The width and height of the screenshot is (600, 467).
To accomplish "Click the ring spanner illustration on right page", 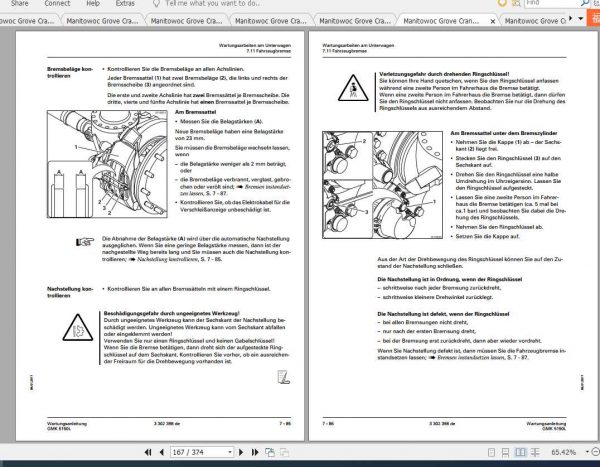I will [382, 185].
